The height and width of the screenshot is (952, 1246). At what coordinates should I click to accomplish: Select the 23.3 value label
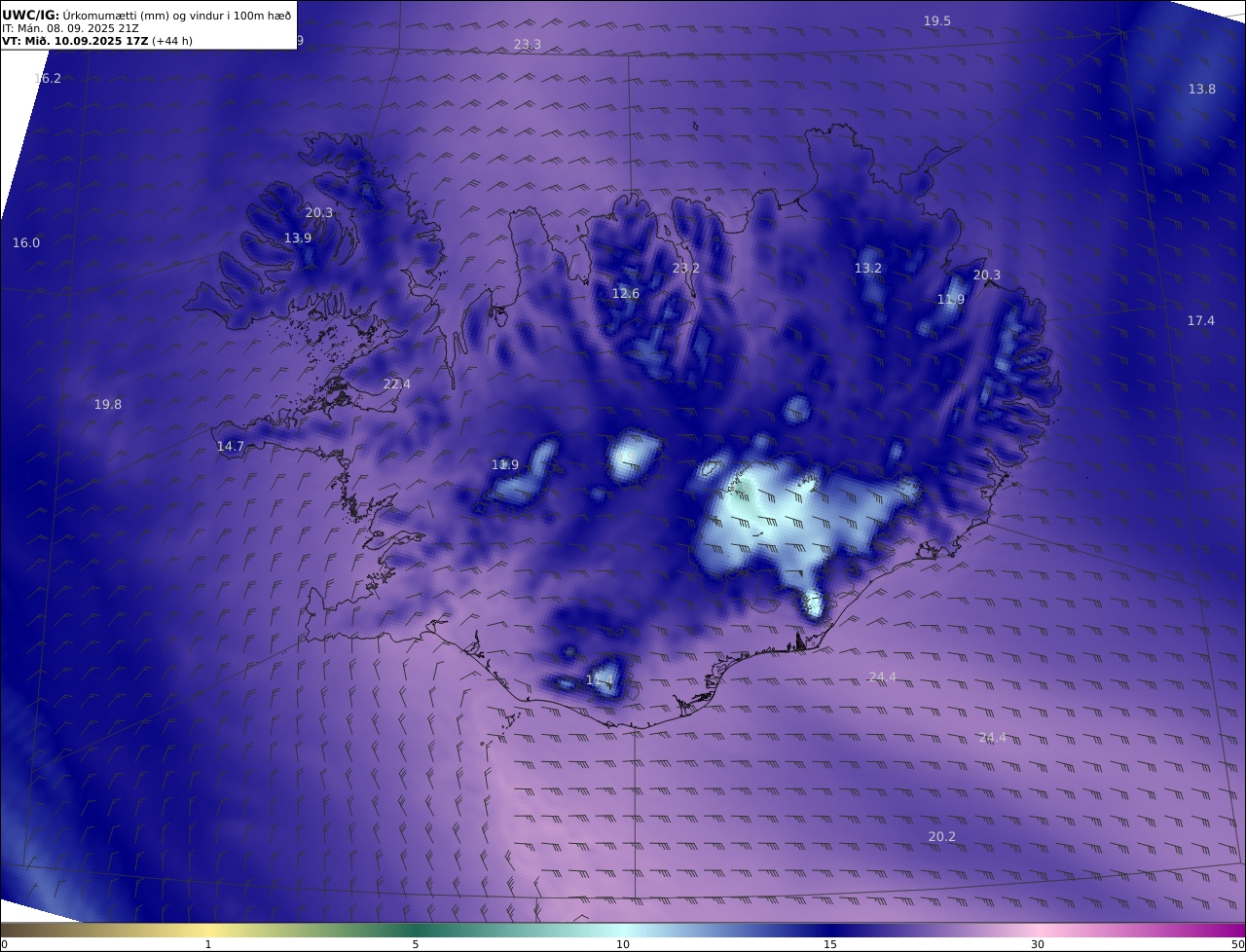tap(528, 45)
